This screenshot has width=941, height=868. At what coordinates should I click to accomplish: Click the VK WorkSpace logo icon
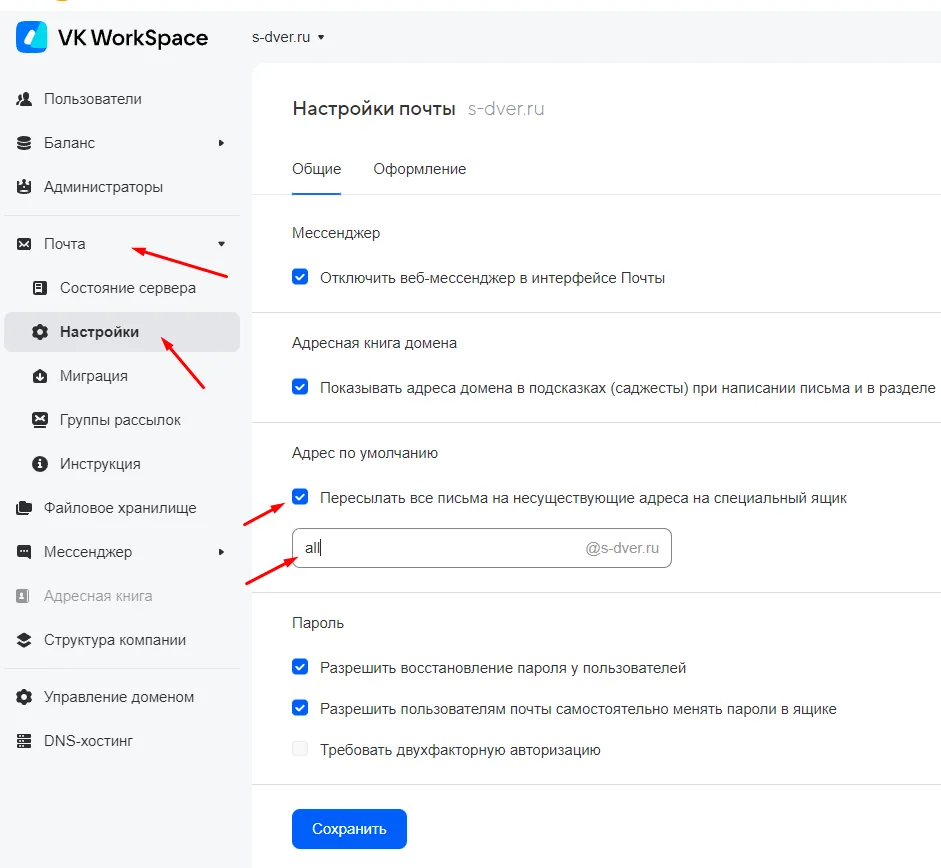pos(32,37)
